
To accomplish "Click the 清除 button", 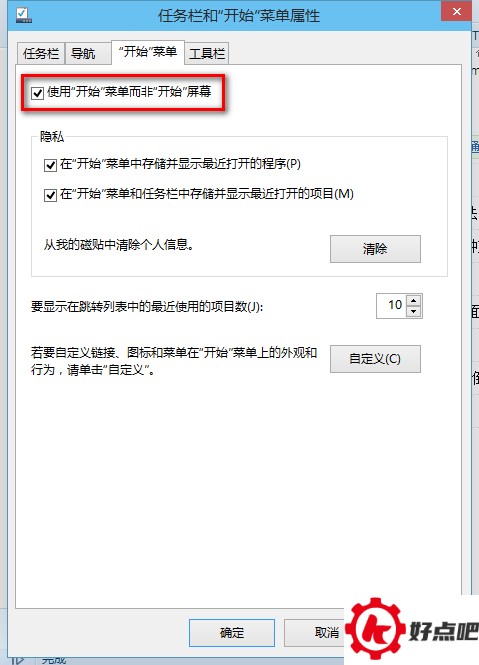I will click(375, 249).
